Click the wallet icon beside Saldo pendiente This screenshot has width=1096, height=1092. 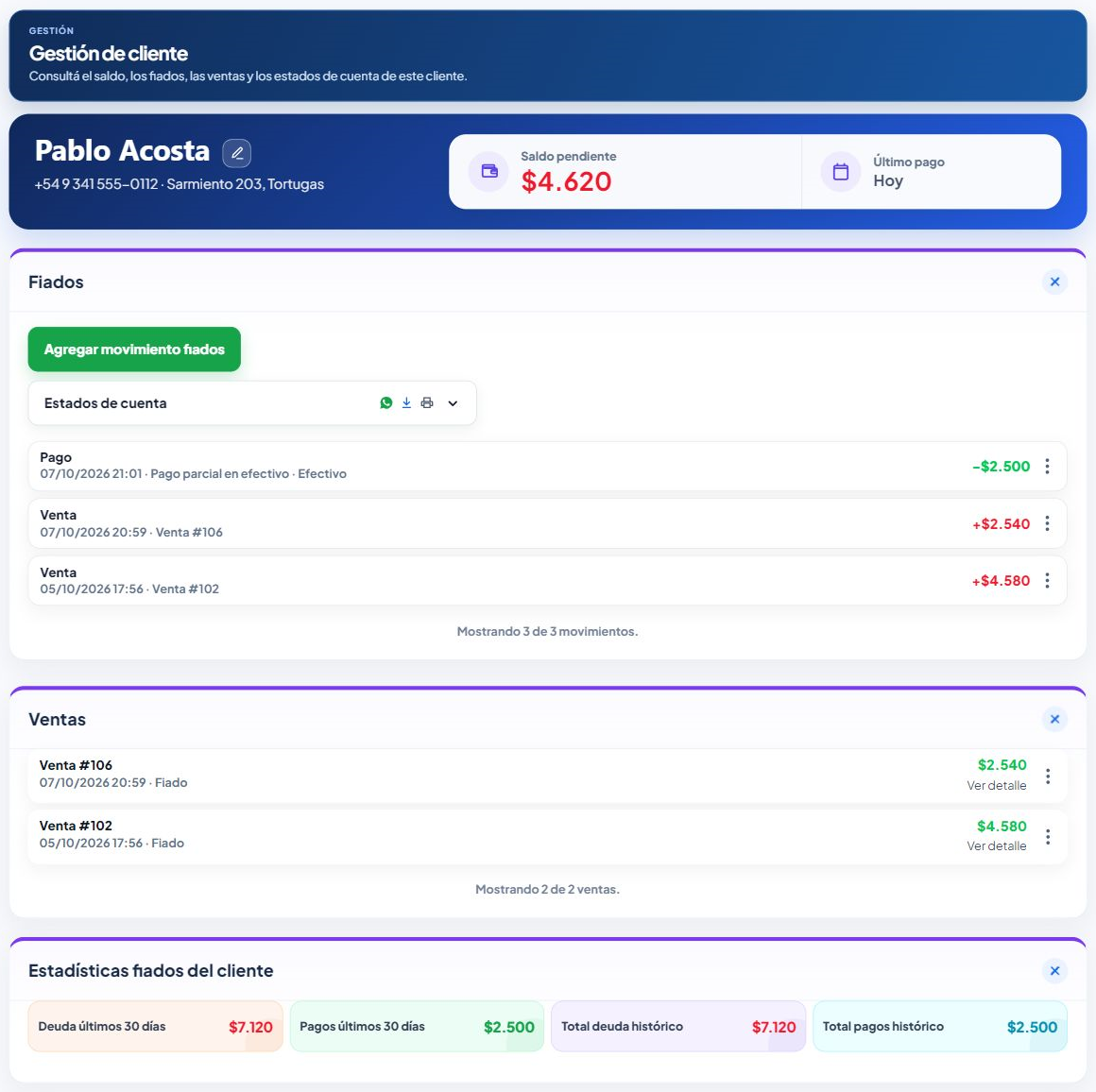pyautogui.click(x=489, y=171)
